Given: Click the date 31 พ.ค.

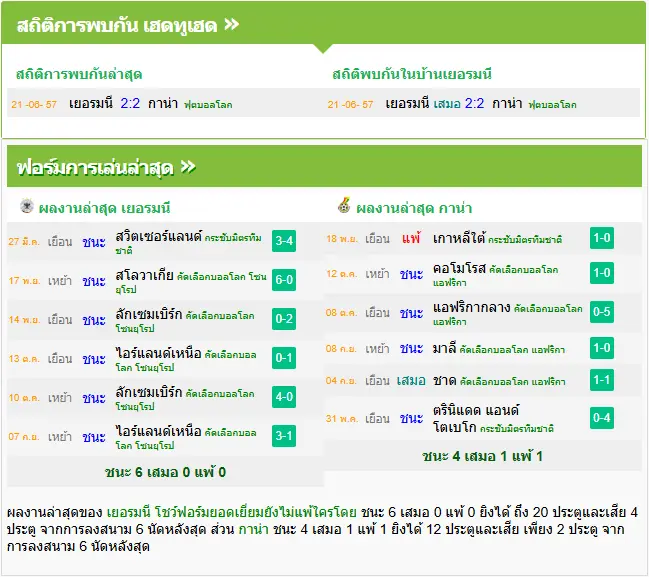Looking at the screenshot, I should click(342, 418).
